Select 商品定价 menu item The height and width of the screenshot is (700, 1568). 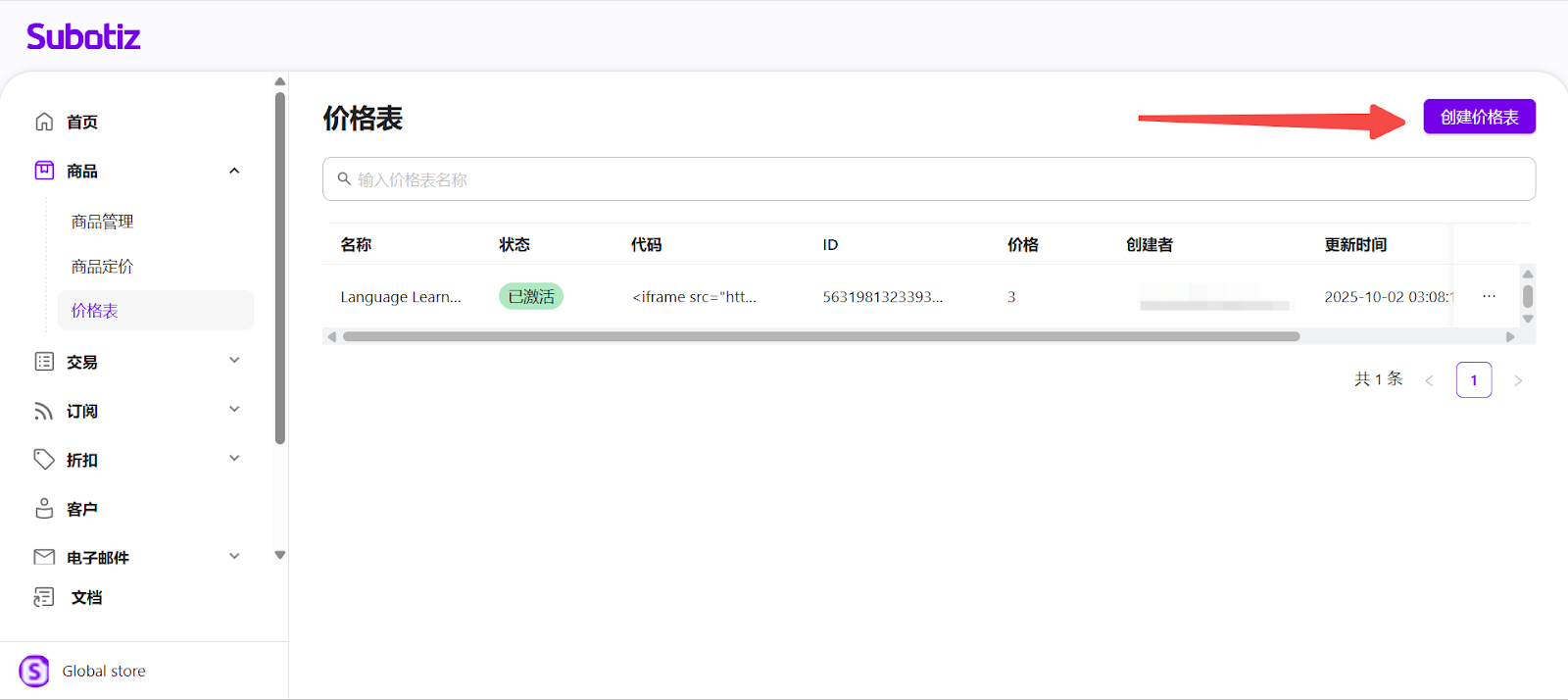pos(102,267)
